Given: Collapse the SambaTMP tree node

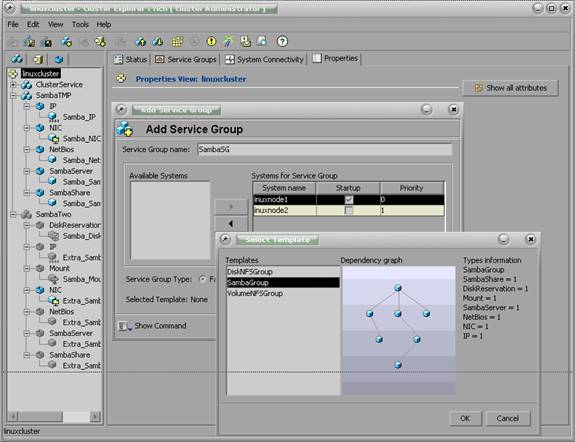Looking at the screenshot, I should [13, 96].
